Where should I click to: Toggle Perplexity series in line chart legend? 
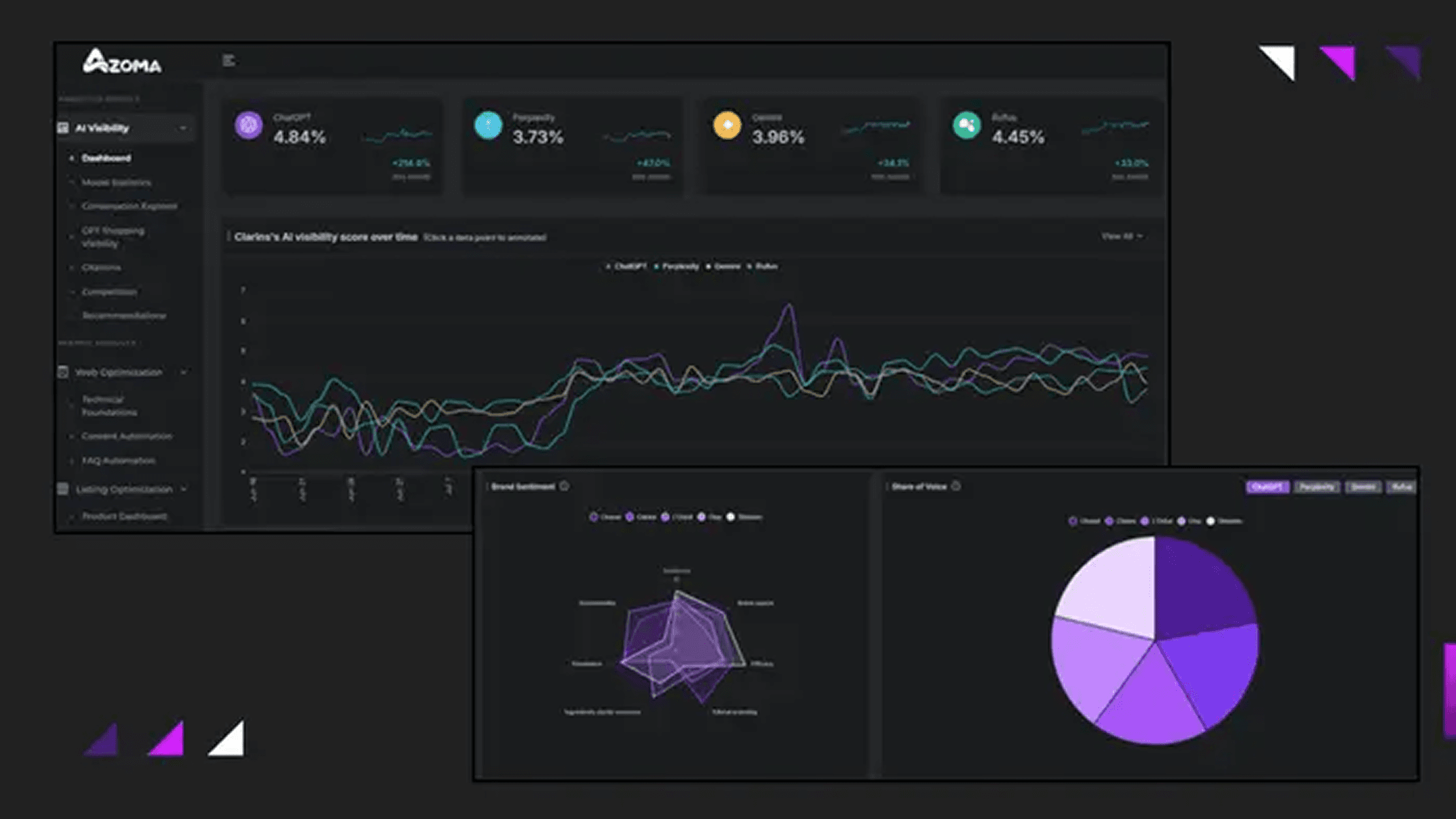pos(677,266)
